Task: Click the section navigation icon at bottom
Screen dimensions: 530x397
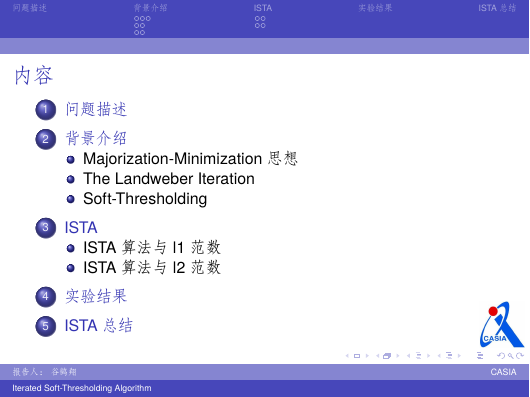Action: tap(449, 355)
